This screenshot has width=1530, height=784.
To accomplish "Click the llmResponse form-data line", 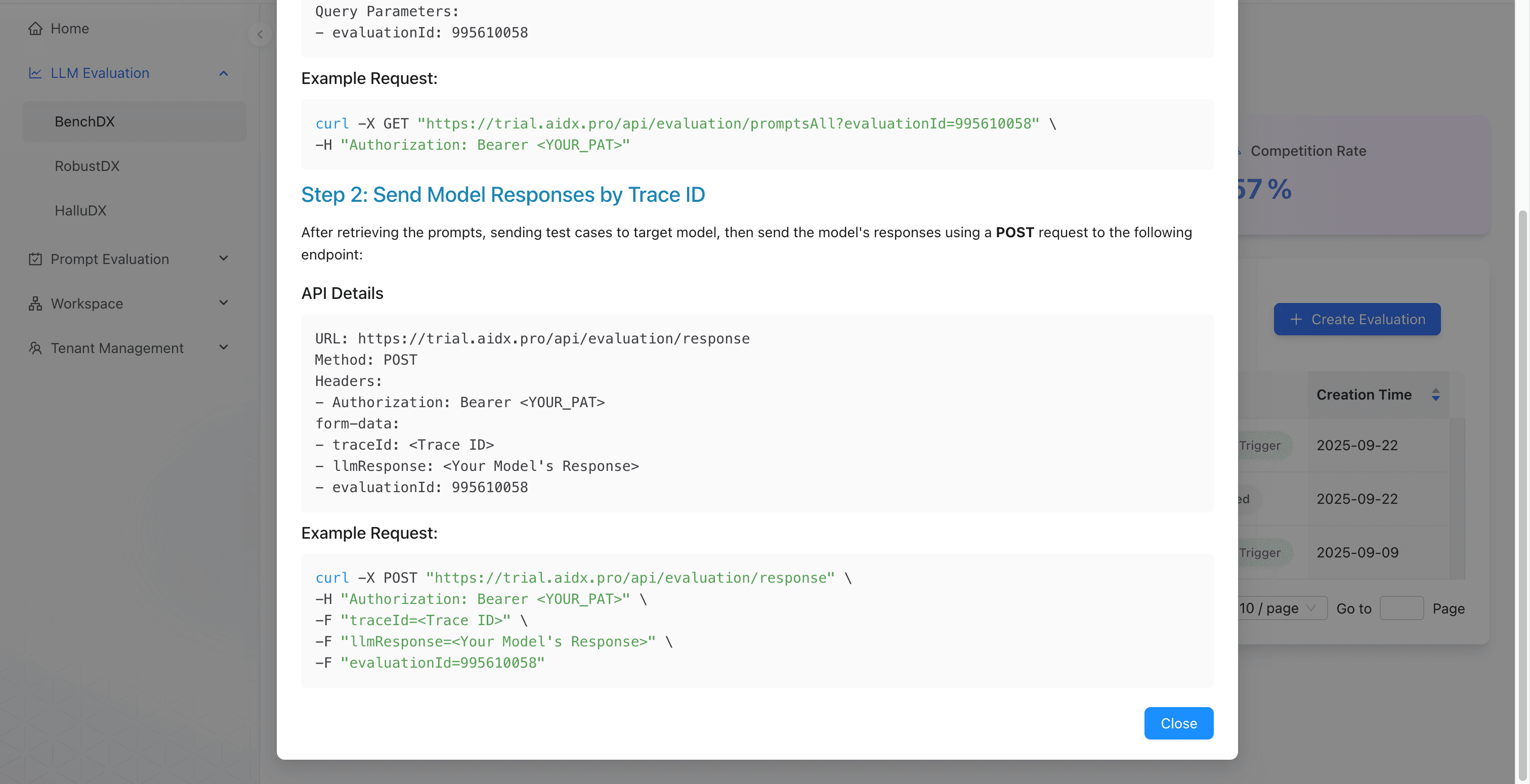I will (477, 466).
